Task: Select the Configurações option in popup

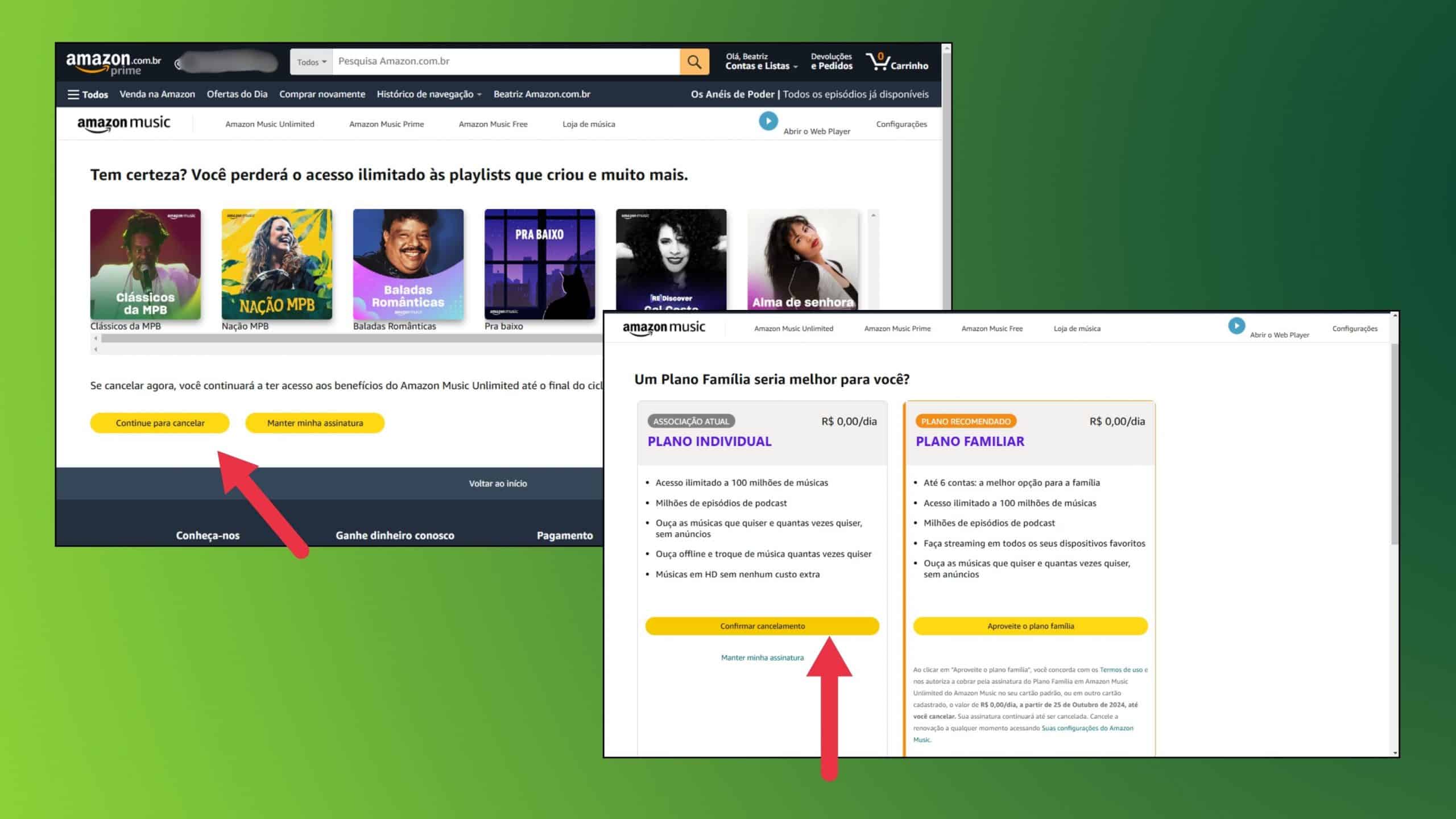Action: pos(1355,328)
